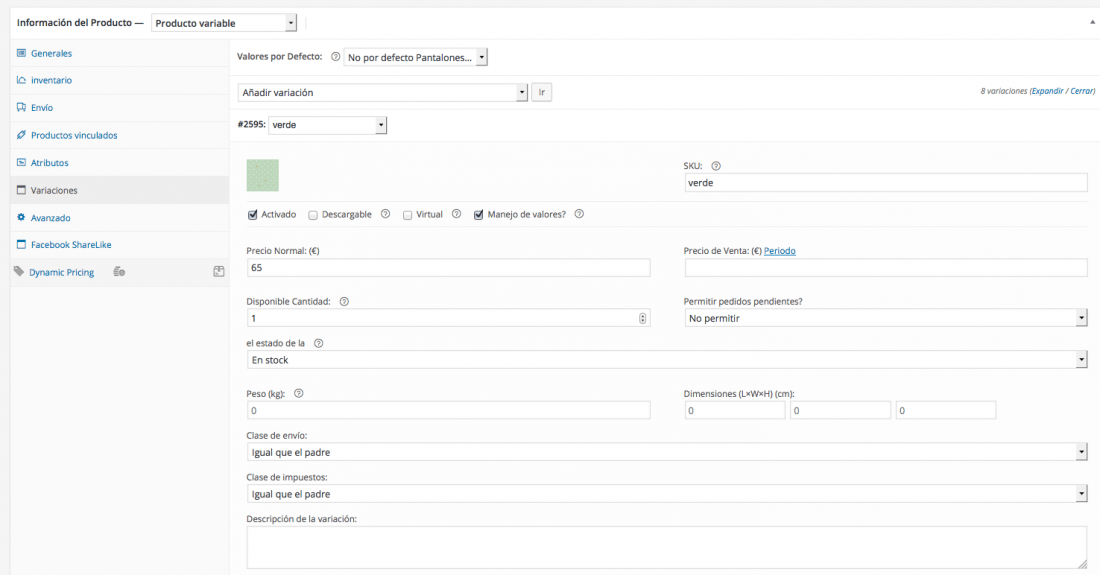Open the Periodo link for sale price
The width and height of the screenshot is (1100, 575).
[x=779, y=251]
